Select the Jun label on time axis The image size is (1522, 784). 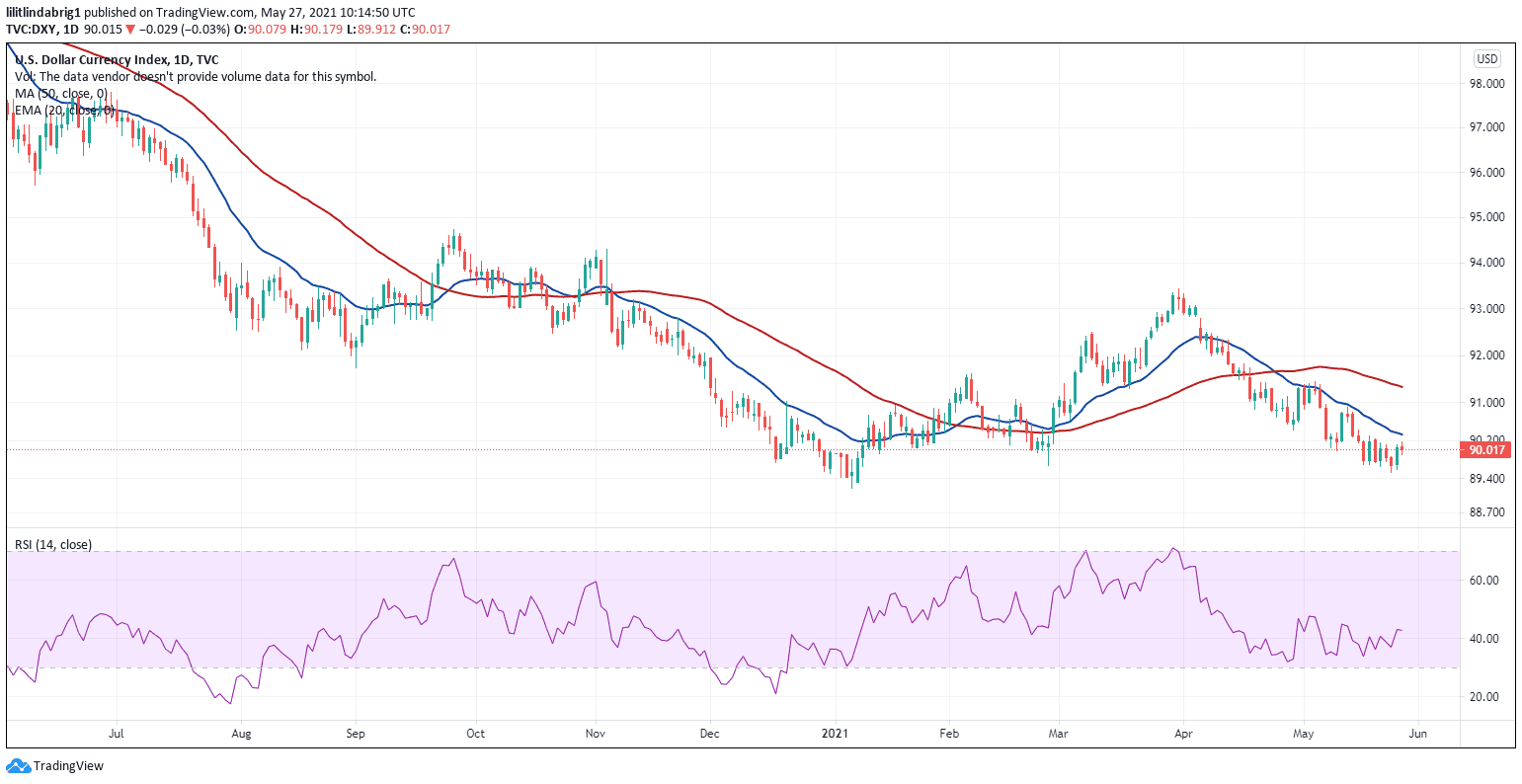click(1418, 734)
